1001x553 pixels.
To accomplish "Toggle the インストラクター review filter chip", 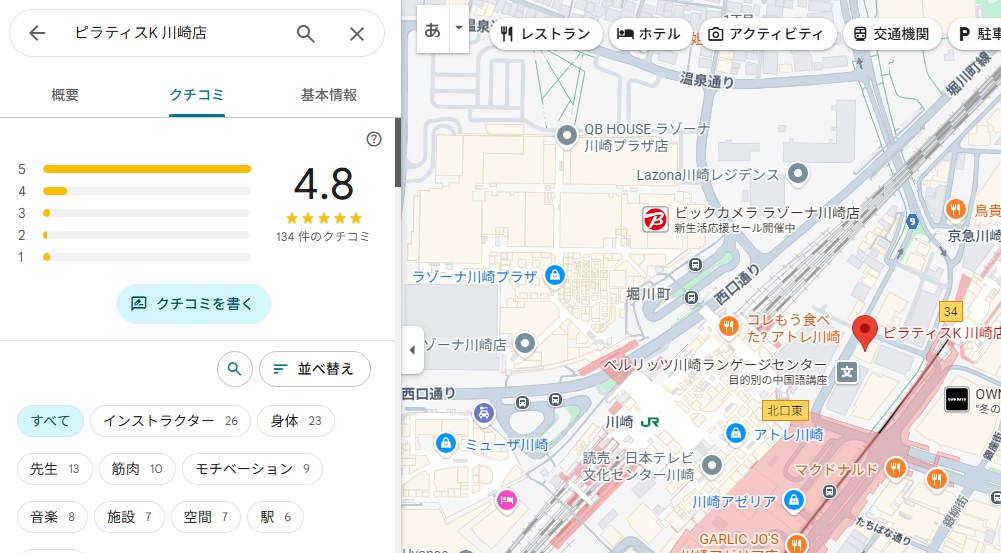I will (170, 421).
